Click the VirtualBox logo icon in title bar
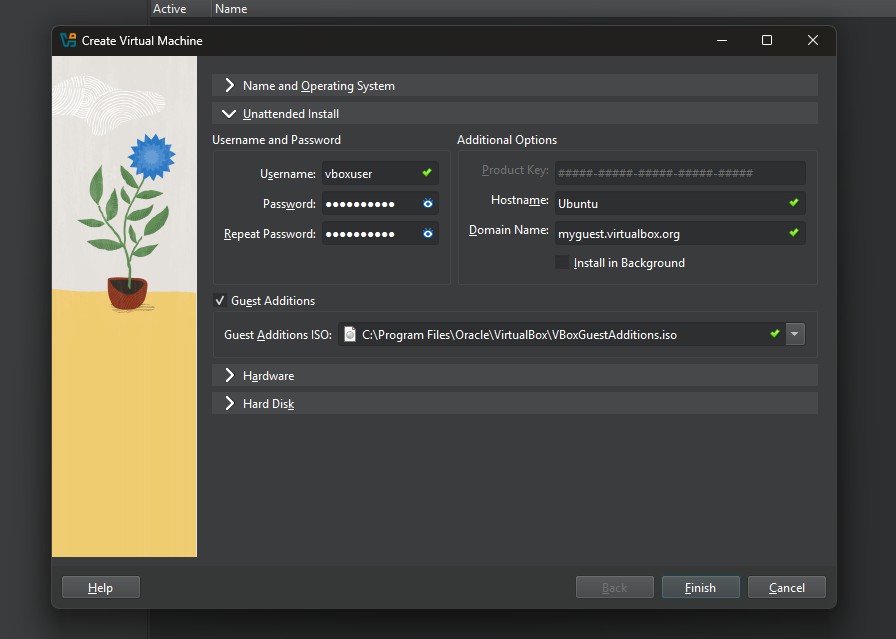This screenshot has width=896, height=639. click(68, 41)
